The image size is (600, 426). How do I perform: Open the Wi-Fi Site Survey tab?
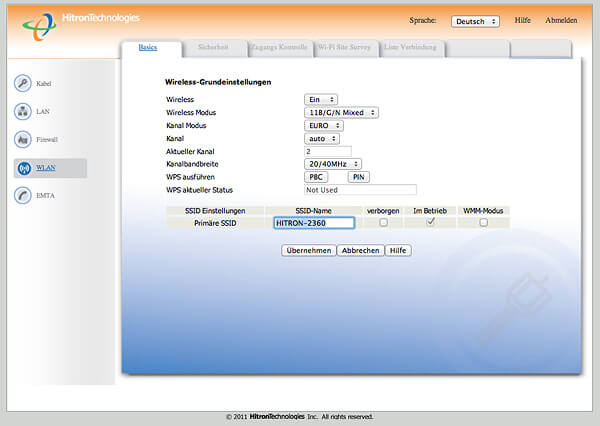click(345, 47)
